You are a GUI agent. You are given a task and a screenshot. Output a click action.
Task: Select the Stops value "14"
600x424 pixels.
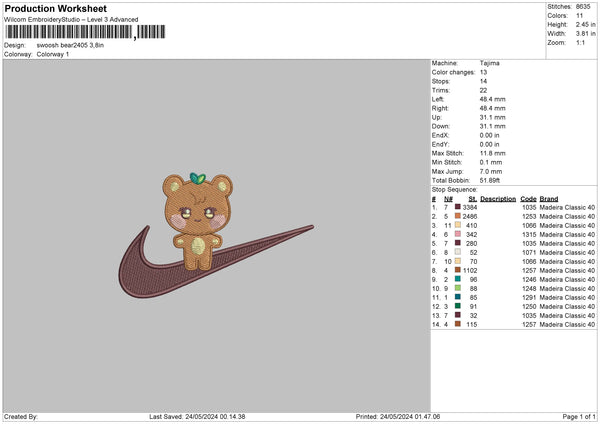pos(483,81)
